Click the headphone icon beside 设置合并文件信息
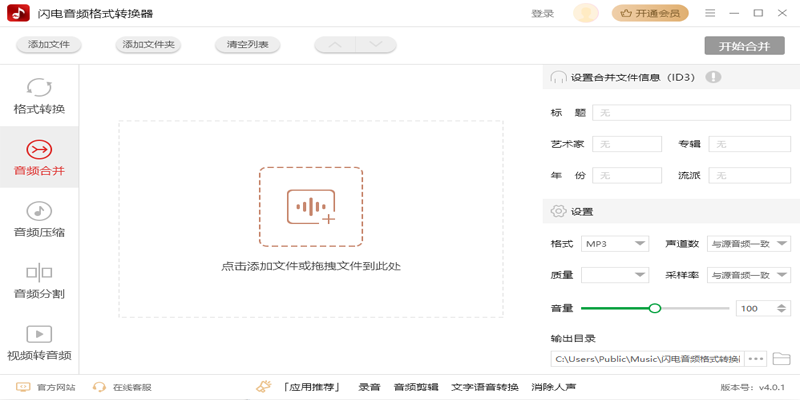800x400 pixels. pos(558,77)
